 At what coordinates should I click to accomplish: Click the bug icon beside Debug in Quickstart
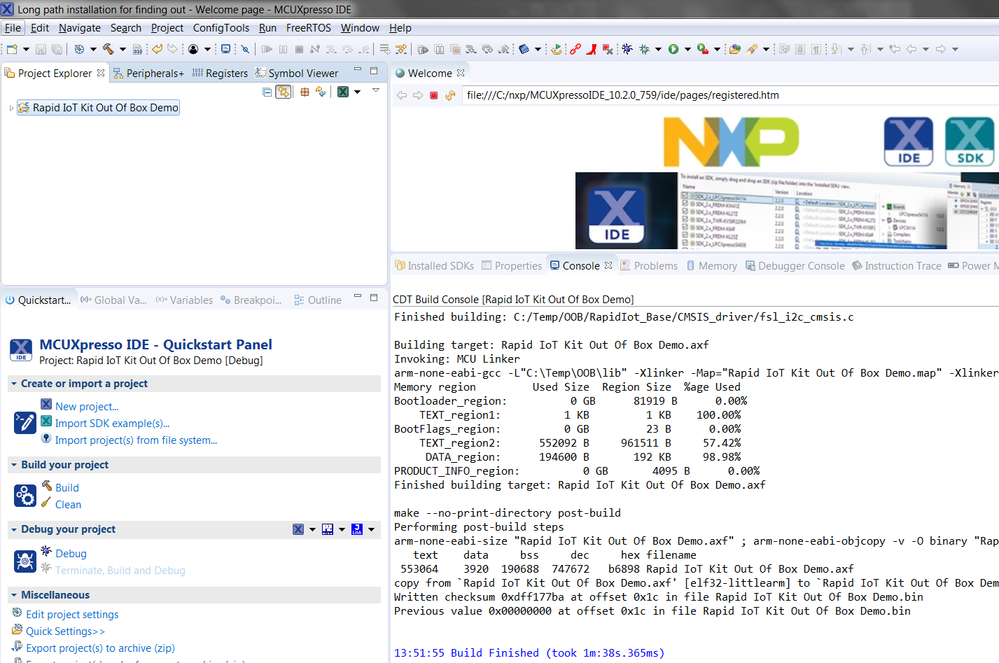click(46, 552)
